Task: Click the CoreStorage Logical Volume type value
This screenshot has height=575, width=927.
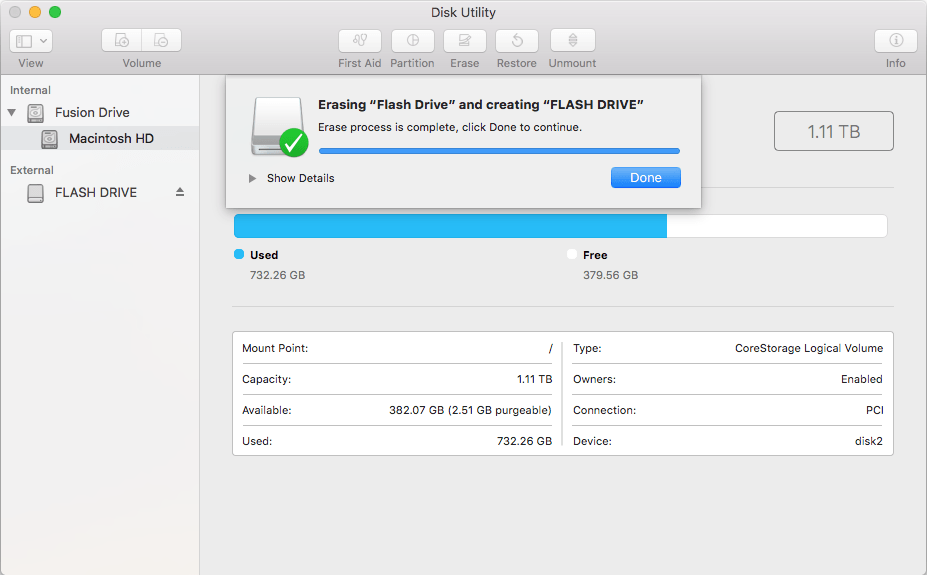Action: point(809,348)
